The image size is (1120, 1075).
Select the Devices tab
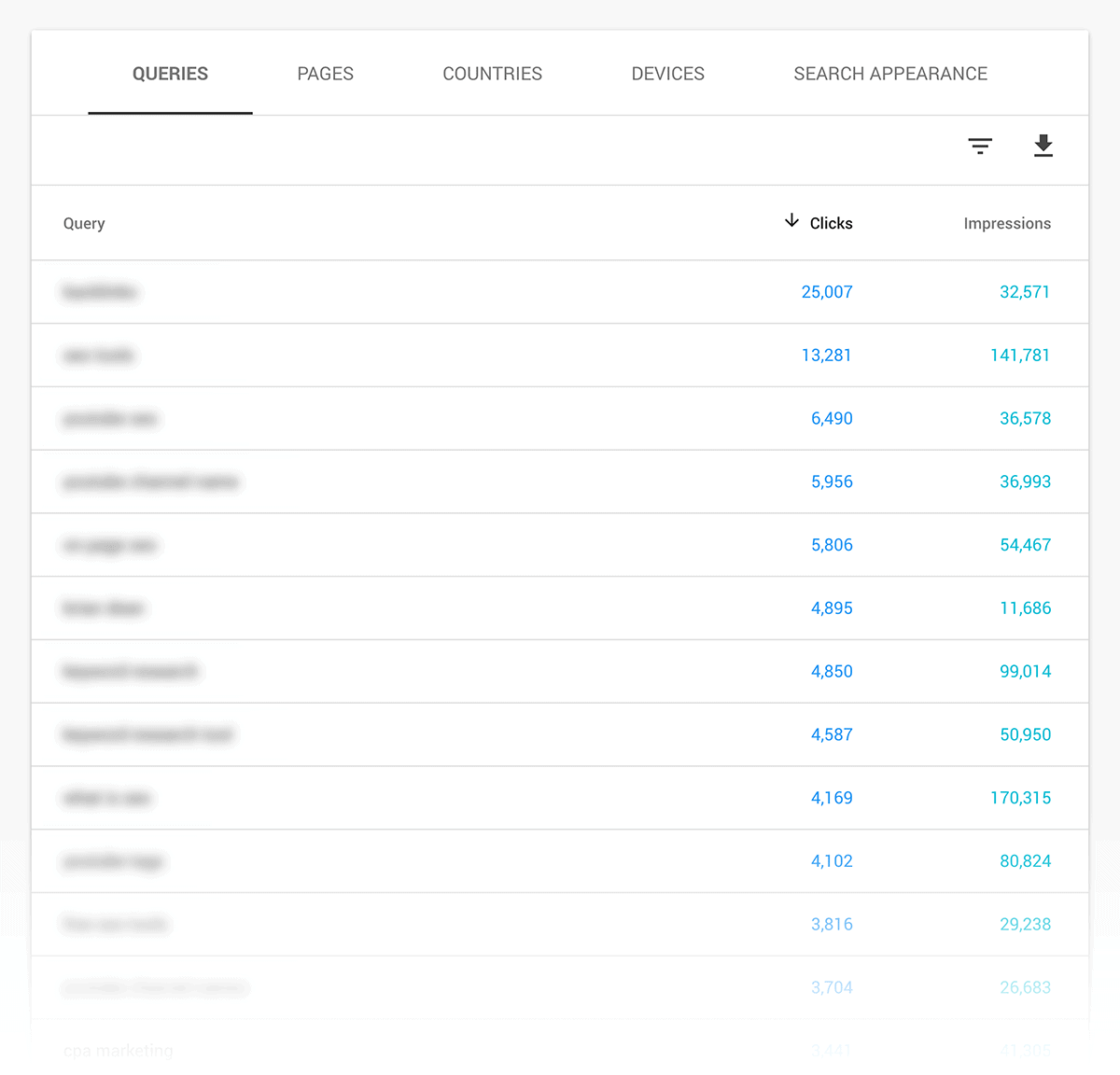point(667,74)
